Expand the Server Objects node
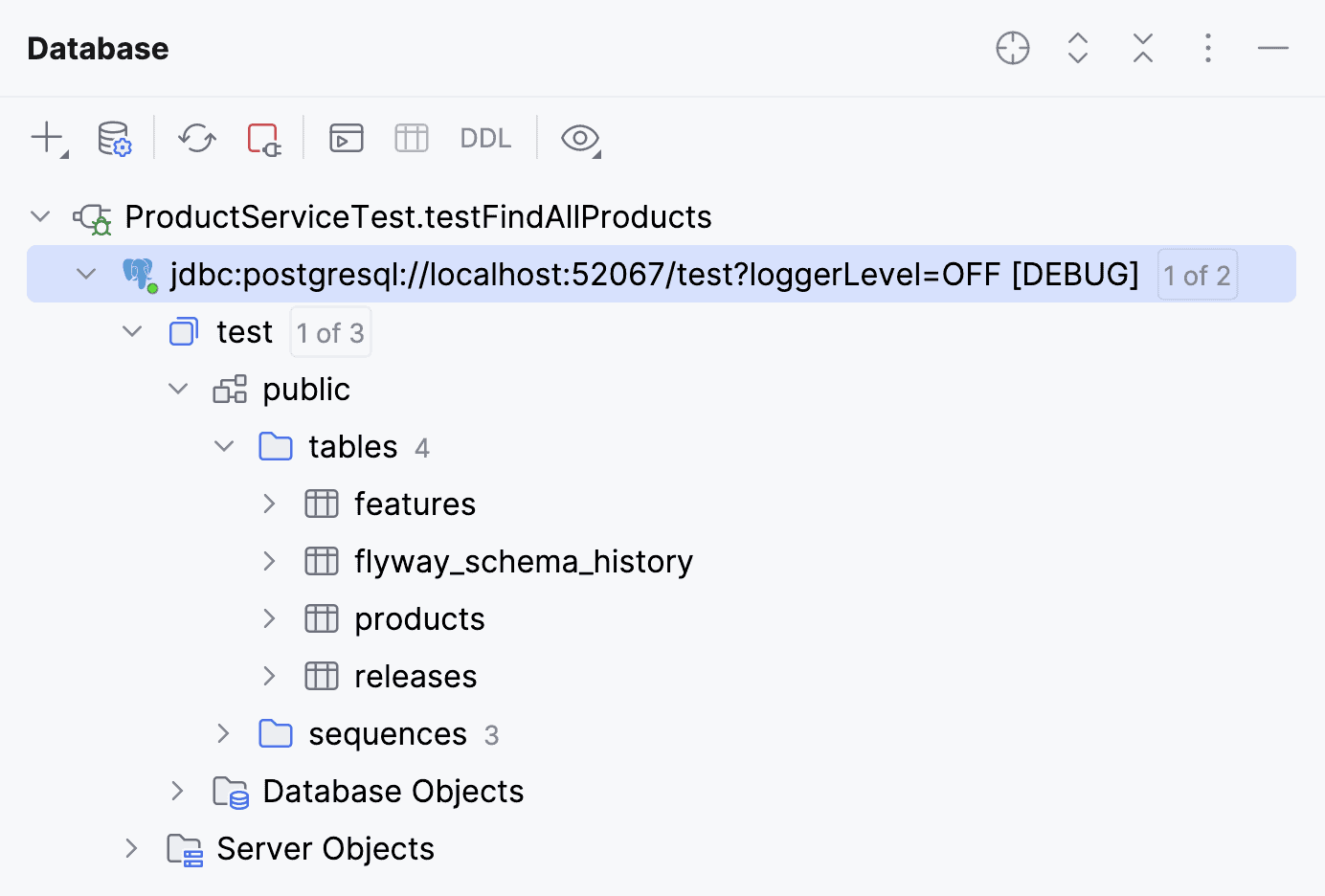This screenshot has width=1325, height=896. coord(132,848)
